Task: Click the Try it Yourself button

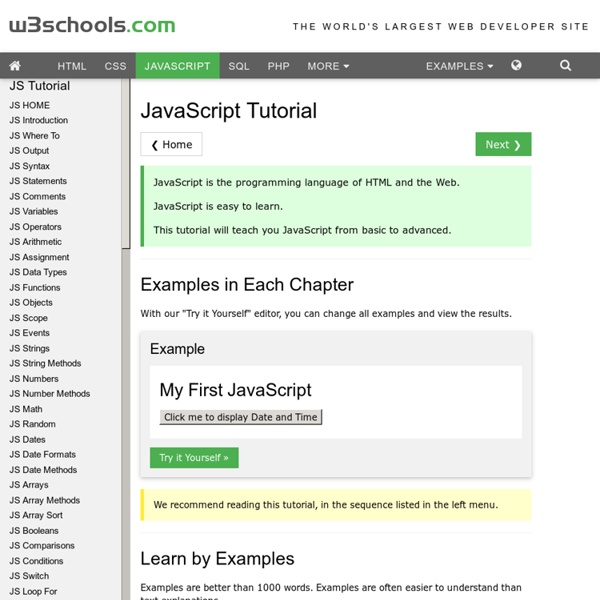Action: point(194,457)
